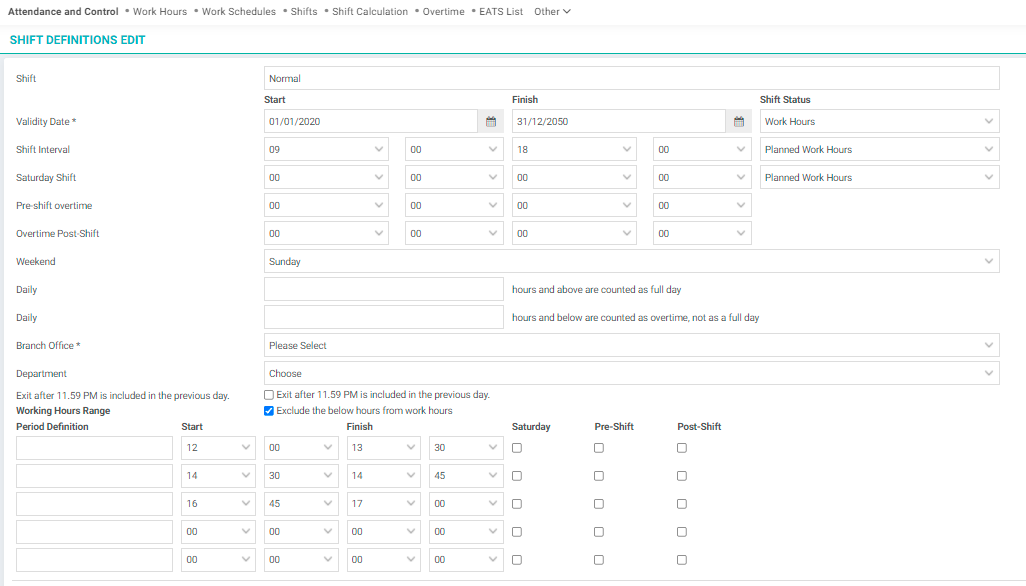The height and width of the screenshot is (586, 1026).
Task: Click Period Definition field in 14:30 row
Action: (x=94, y=476)
